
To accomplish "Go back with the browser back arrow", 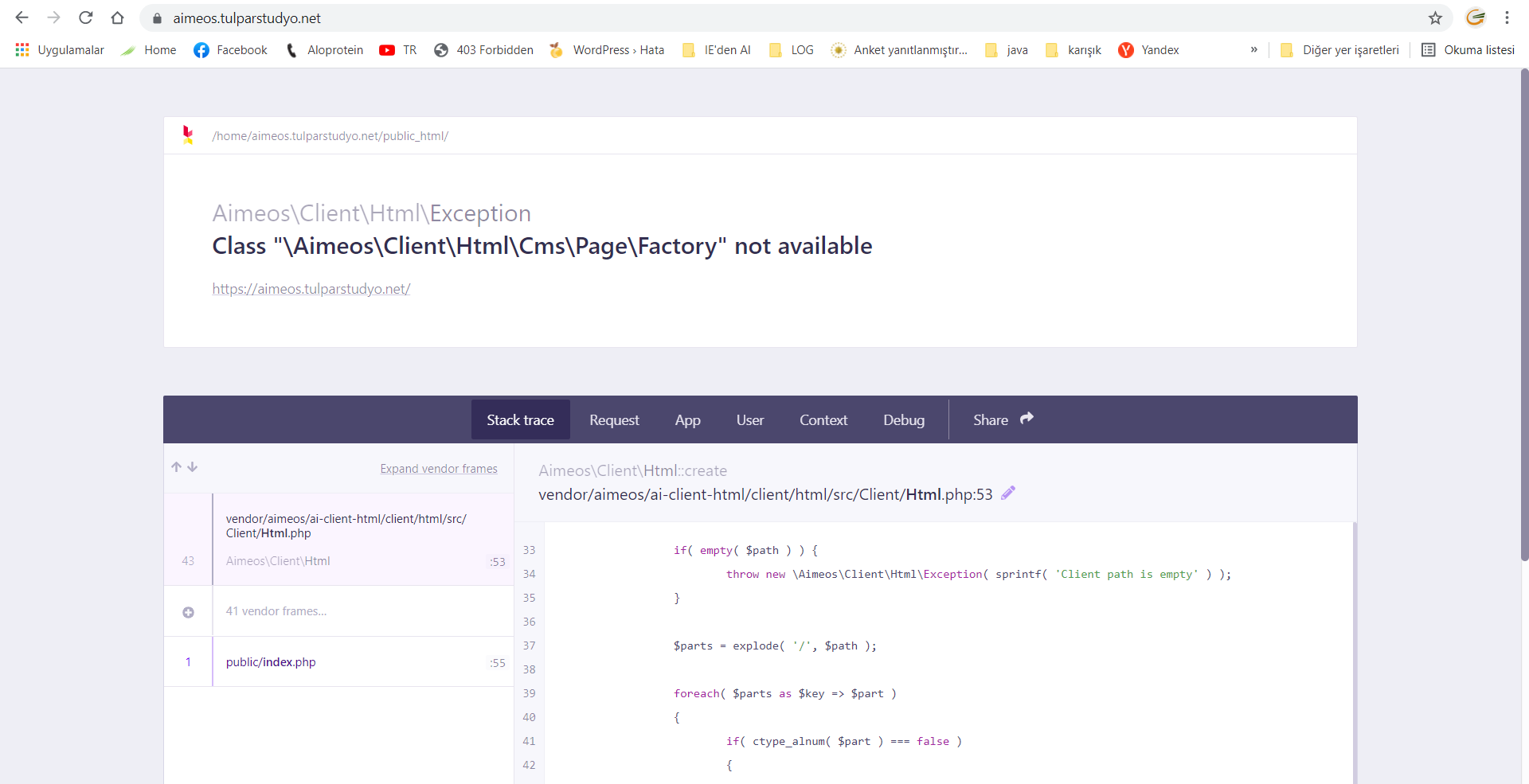I will click(22, 18).
